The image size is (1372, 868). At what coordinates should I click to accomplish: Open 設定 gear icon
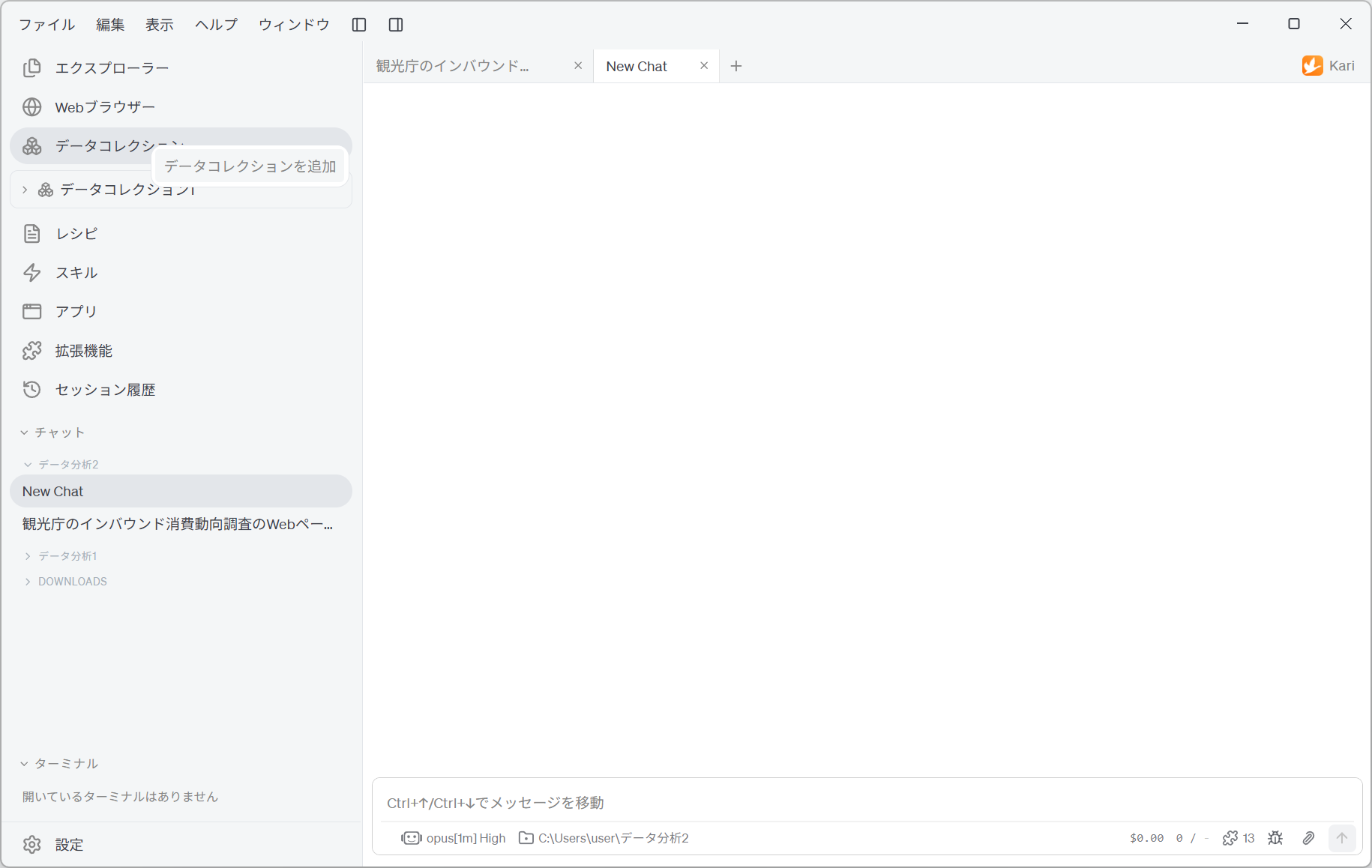coord(32,845)
